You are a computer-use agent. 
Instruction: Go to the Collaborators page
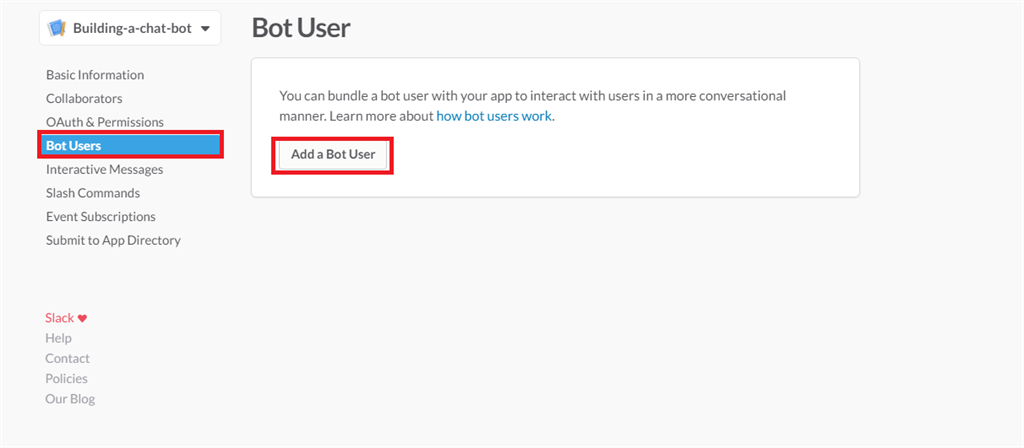pyautogui.click(x=84, y=98)
